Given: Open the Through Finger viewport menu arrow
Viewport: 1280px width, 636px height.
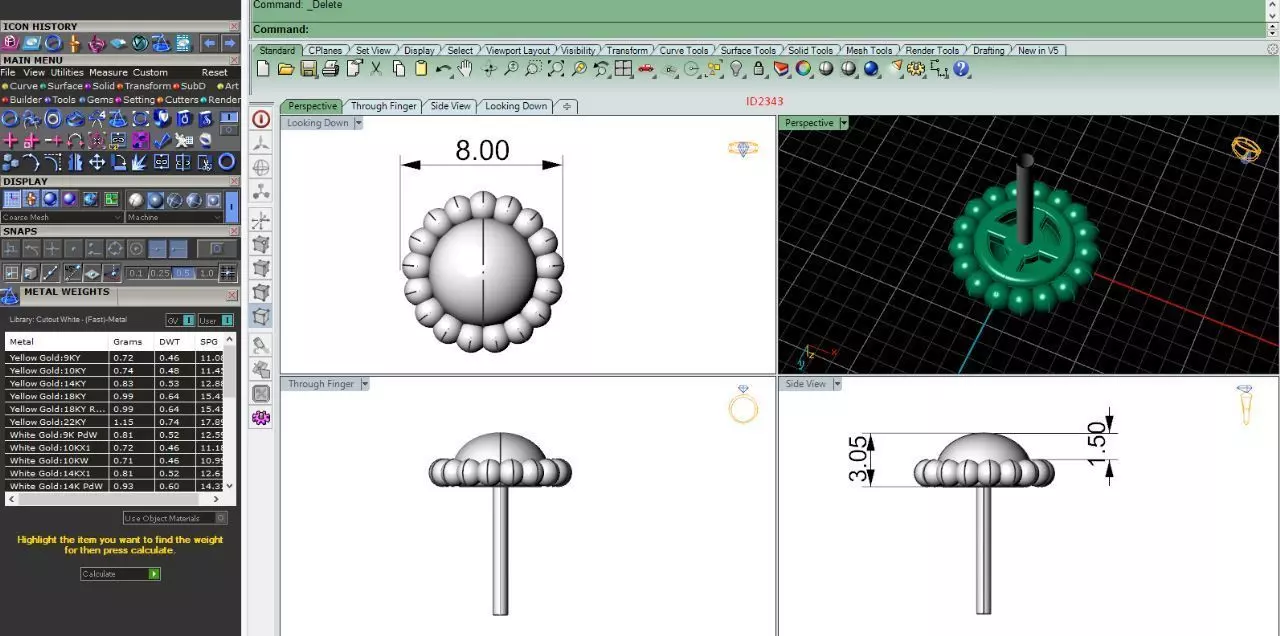Looking at the screenshot, I should [365, 384].
